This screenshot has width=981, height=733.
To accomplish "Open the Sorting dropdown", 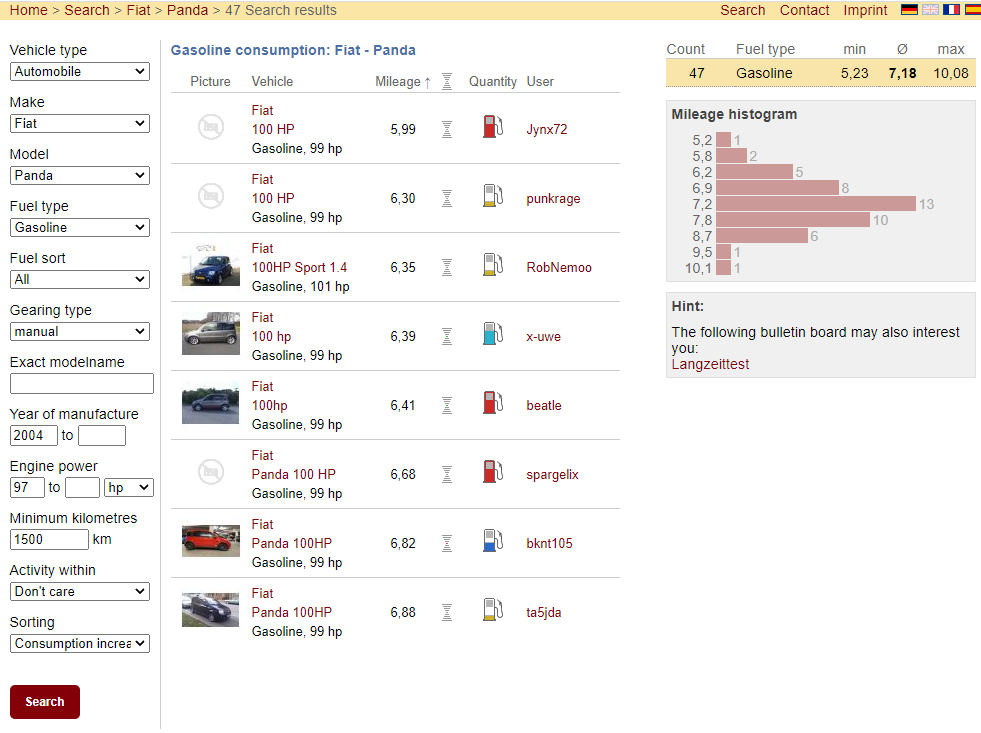I will click(x=79, y=643).
